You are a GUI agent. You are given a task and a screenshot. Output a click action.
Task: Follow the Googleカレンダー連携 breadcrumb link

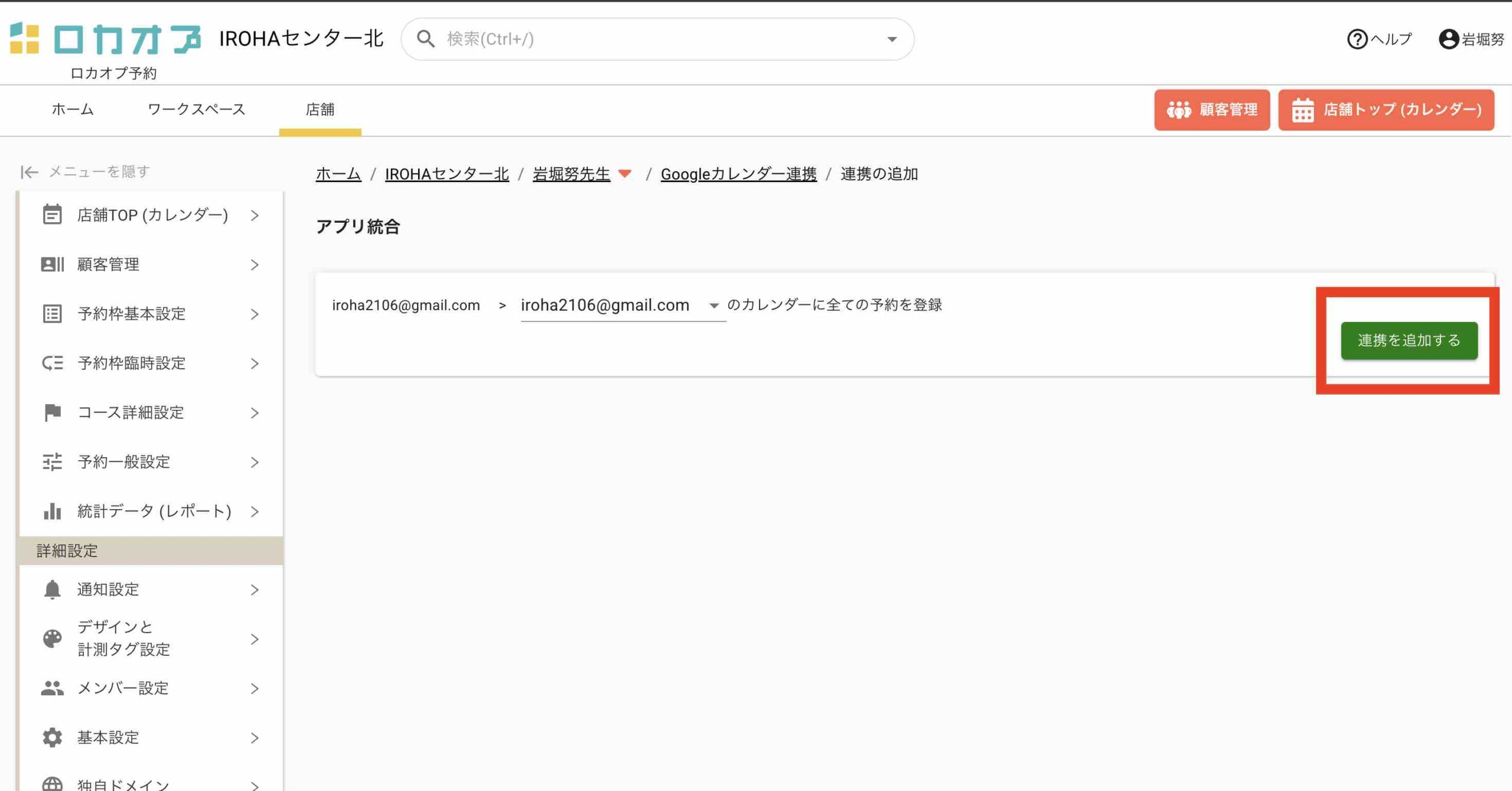(738, 174)
